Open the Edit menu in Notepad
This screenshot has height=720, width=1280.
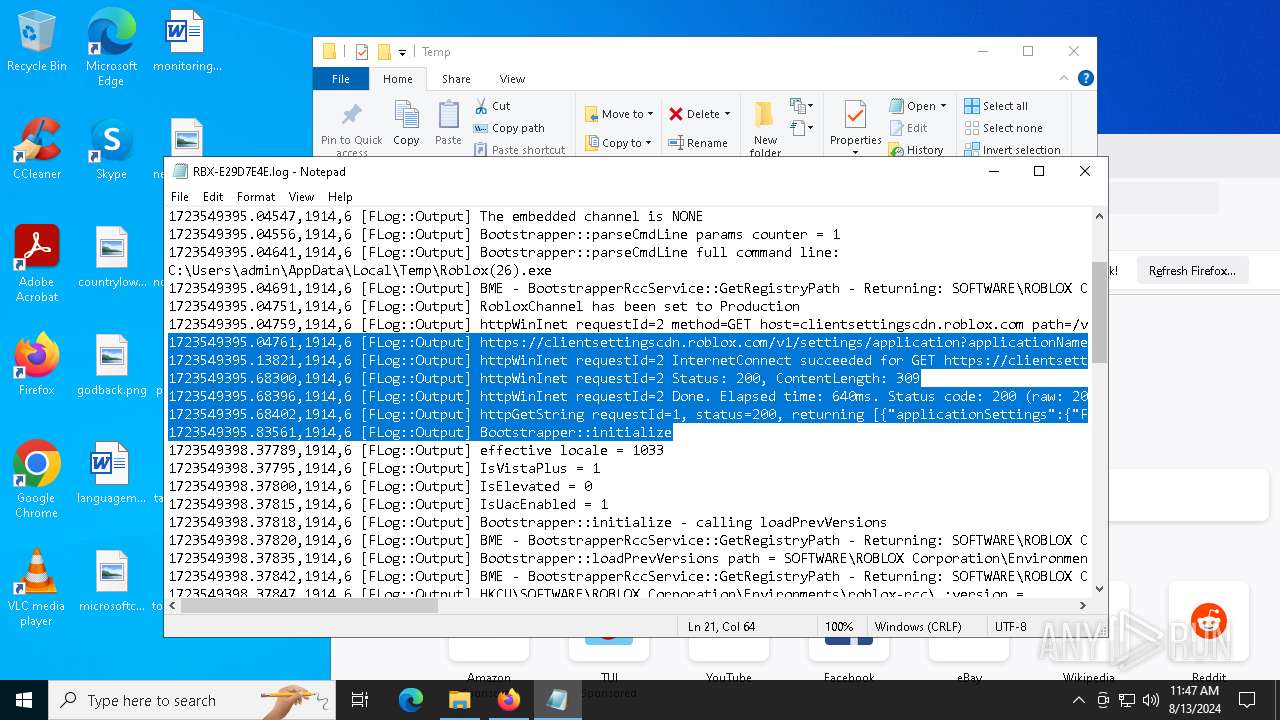click(x=213, y=197)
